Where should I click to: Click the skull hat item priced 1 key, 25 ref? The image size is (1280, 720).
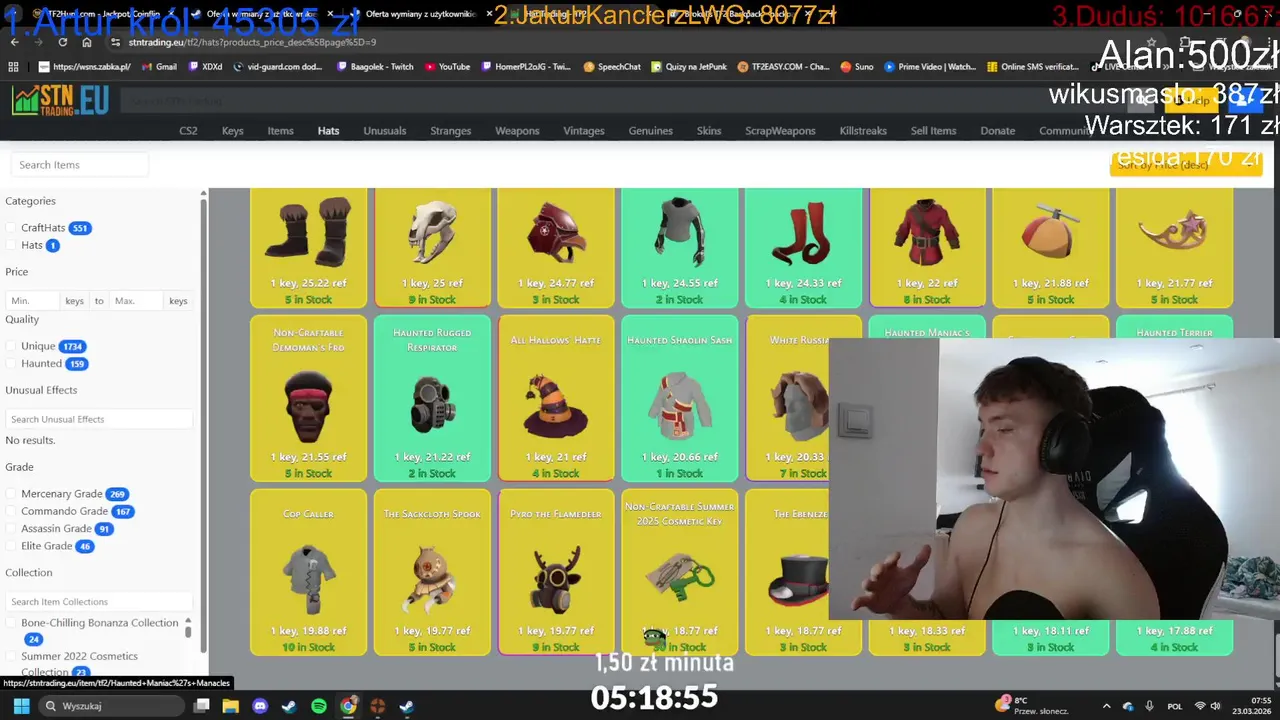coord(432,247)
